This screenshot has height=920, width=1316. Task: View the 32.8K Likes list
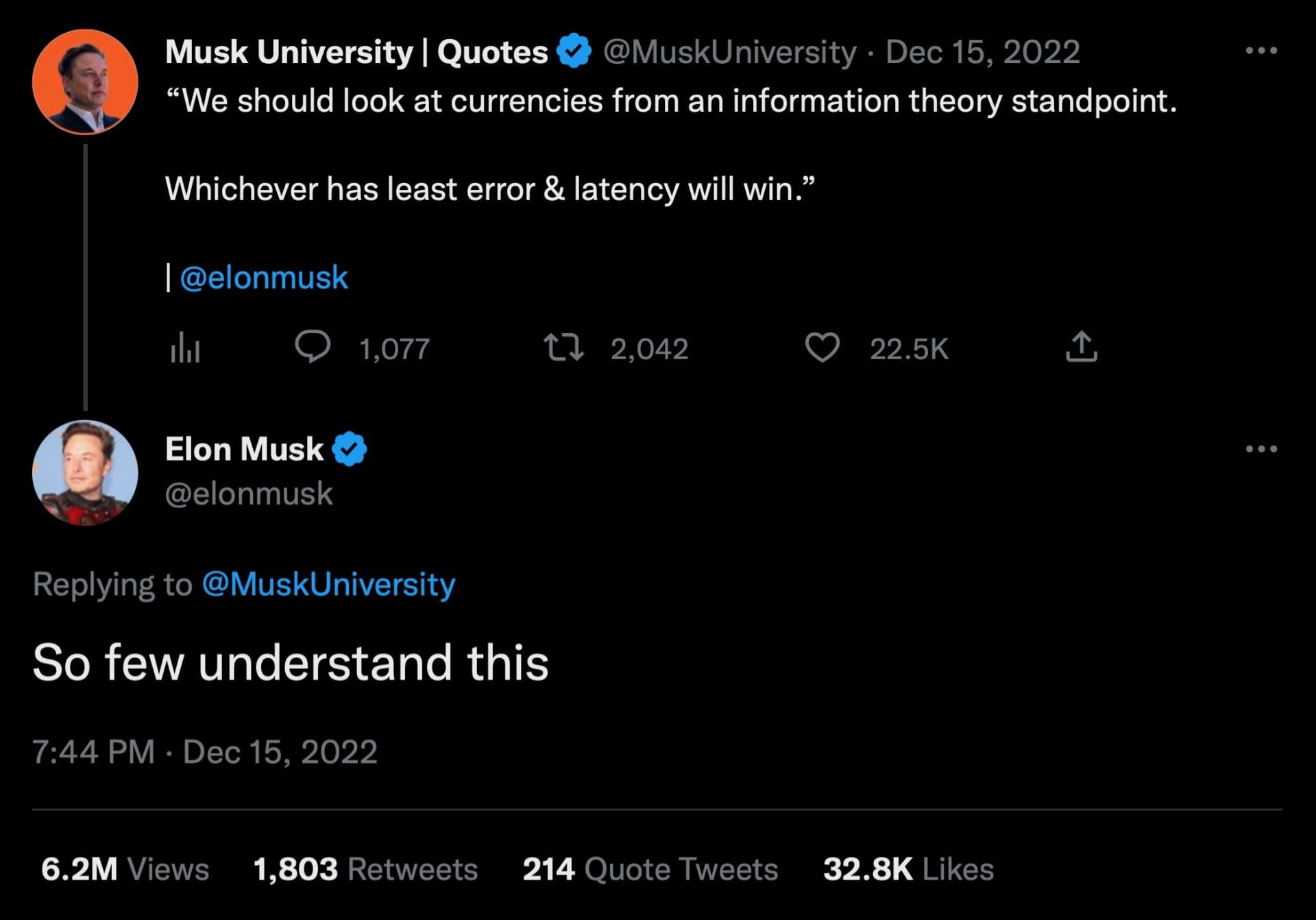coord(907,869)
